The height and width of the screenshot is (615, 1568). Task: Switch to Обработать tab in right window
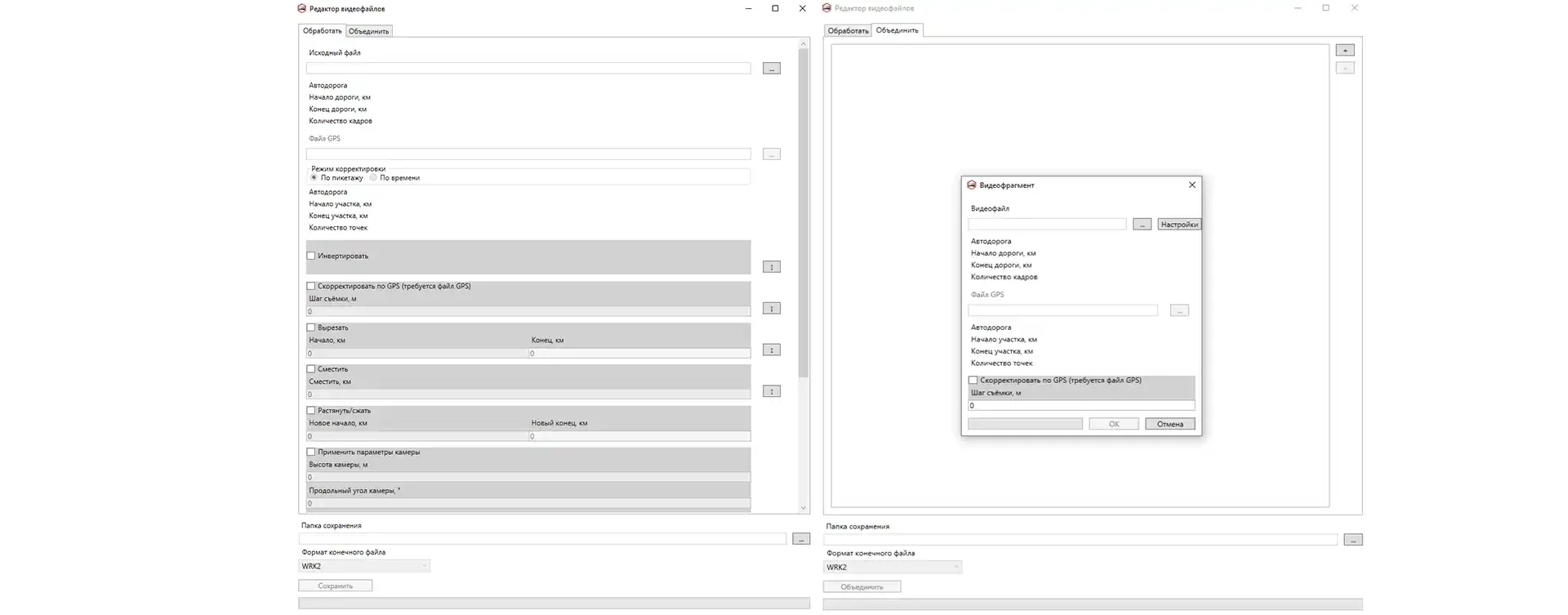(x=848, y=31)
